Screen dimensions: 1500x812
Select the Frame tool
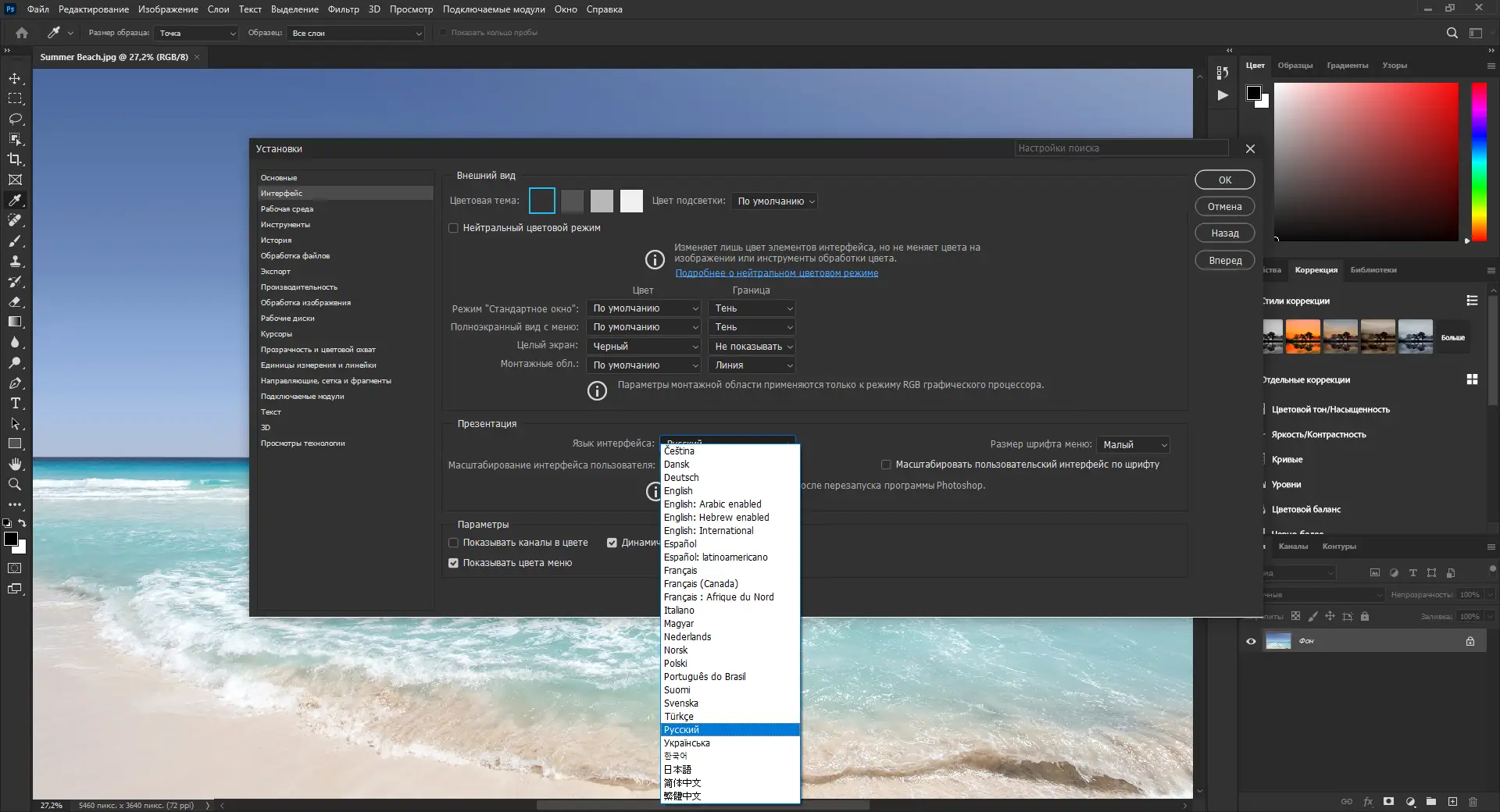tap(15, 180)
